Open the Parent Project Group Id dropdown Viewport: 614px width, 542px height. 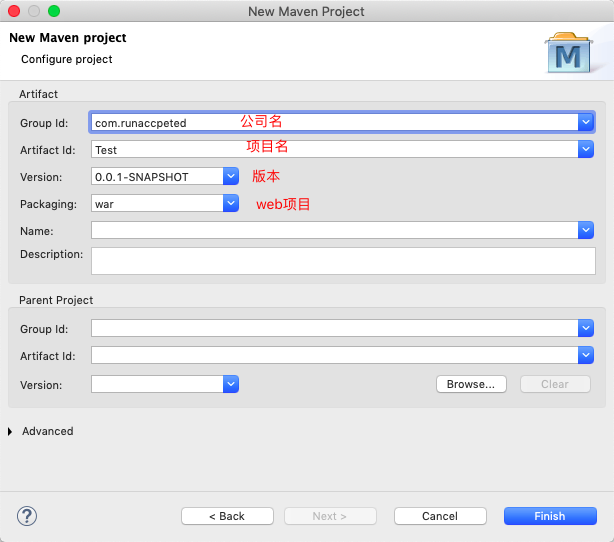(x=586, y=328)
